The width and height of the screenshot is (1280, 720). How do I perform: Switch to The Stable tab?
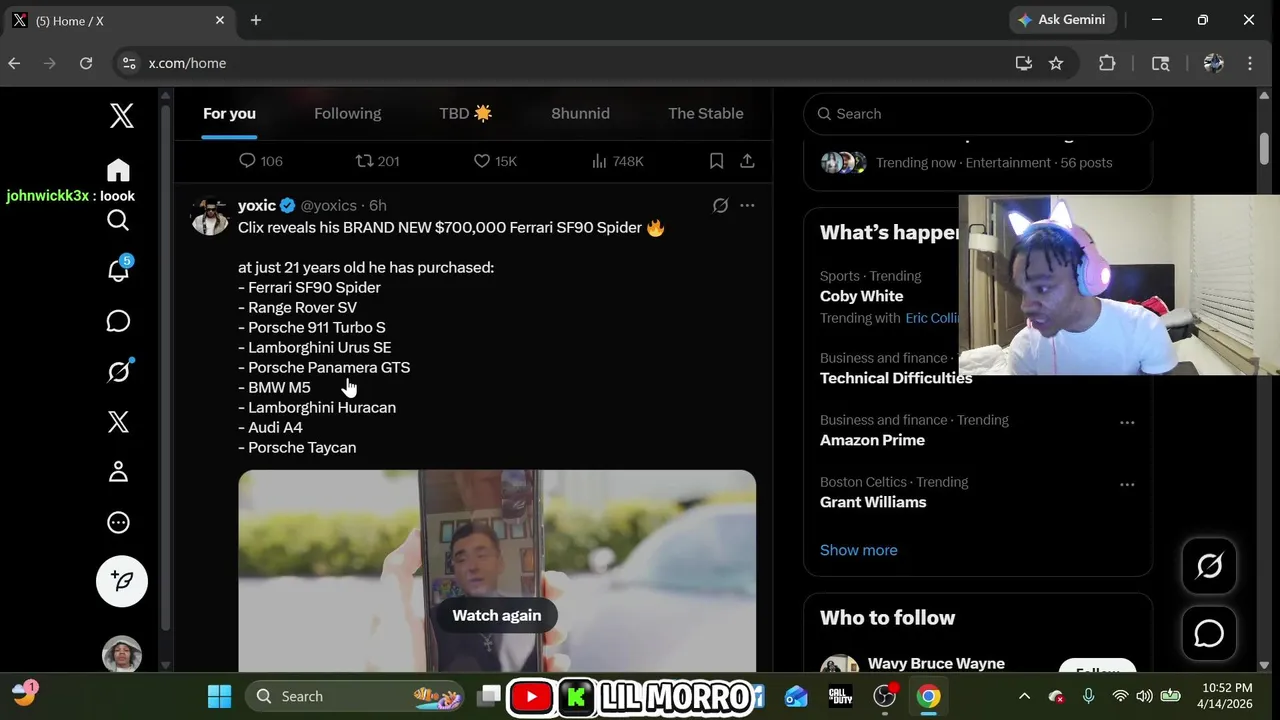click(705, 113)
